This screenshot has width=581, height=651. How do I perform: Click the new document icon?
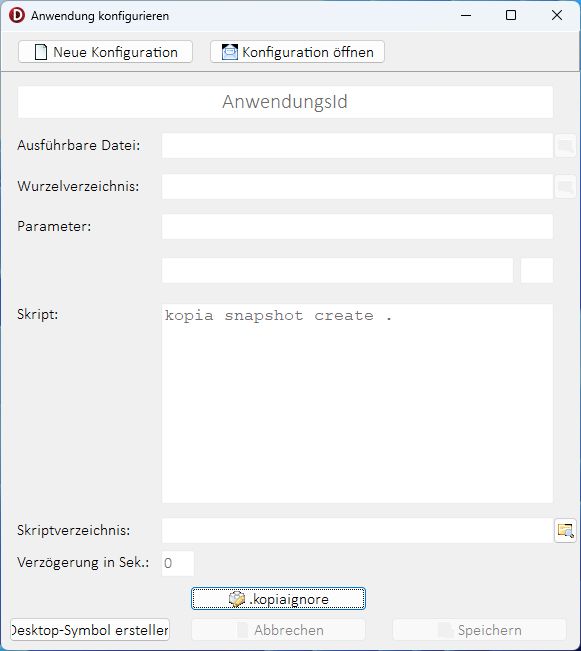point(41,52)
